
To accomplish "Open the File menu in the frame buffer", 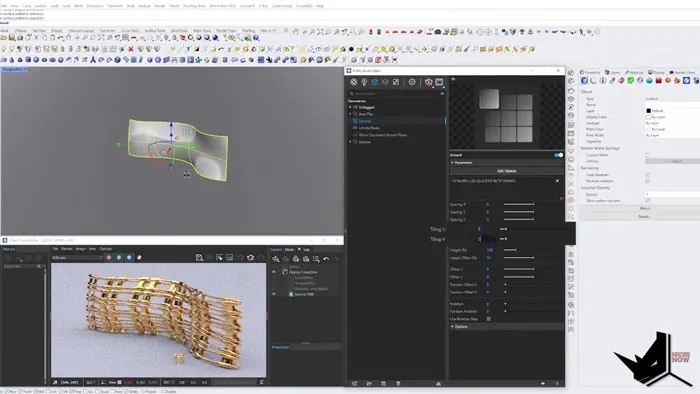I will [x=55, y=249].
